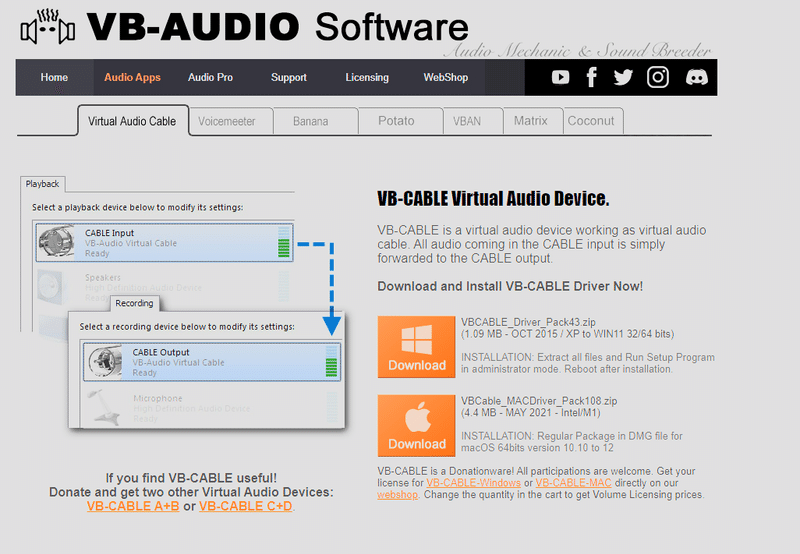Viewport: 800px width, 554px height.
Task: Switch to the Potato tab
Action: click(x=396, y=121)
